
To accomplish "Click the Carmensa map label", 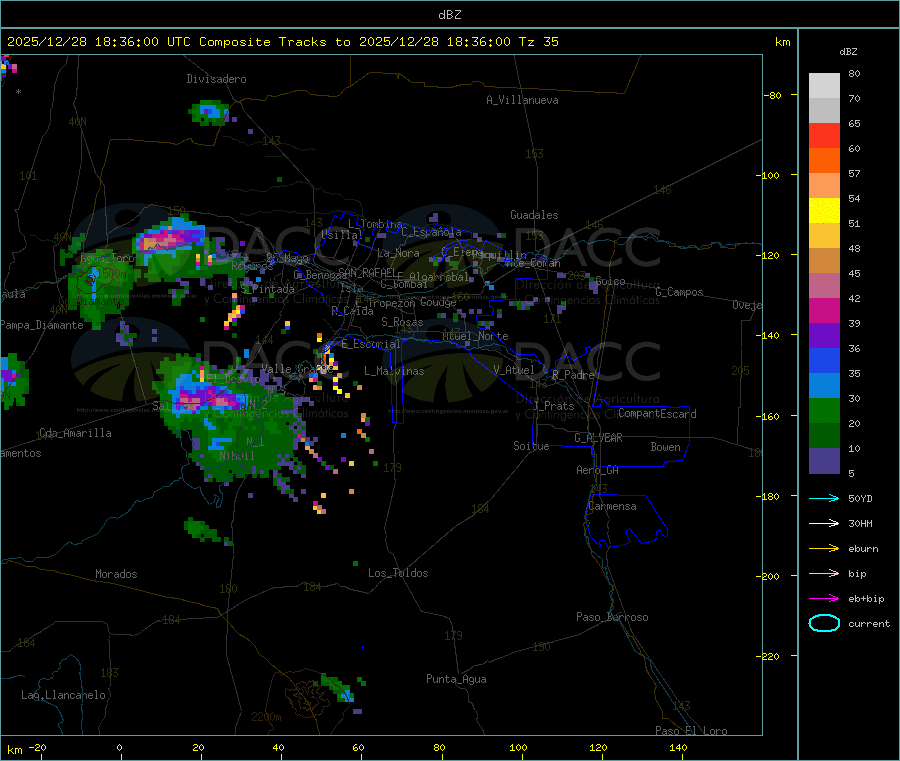I will tap(612, 506).
